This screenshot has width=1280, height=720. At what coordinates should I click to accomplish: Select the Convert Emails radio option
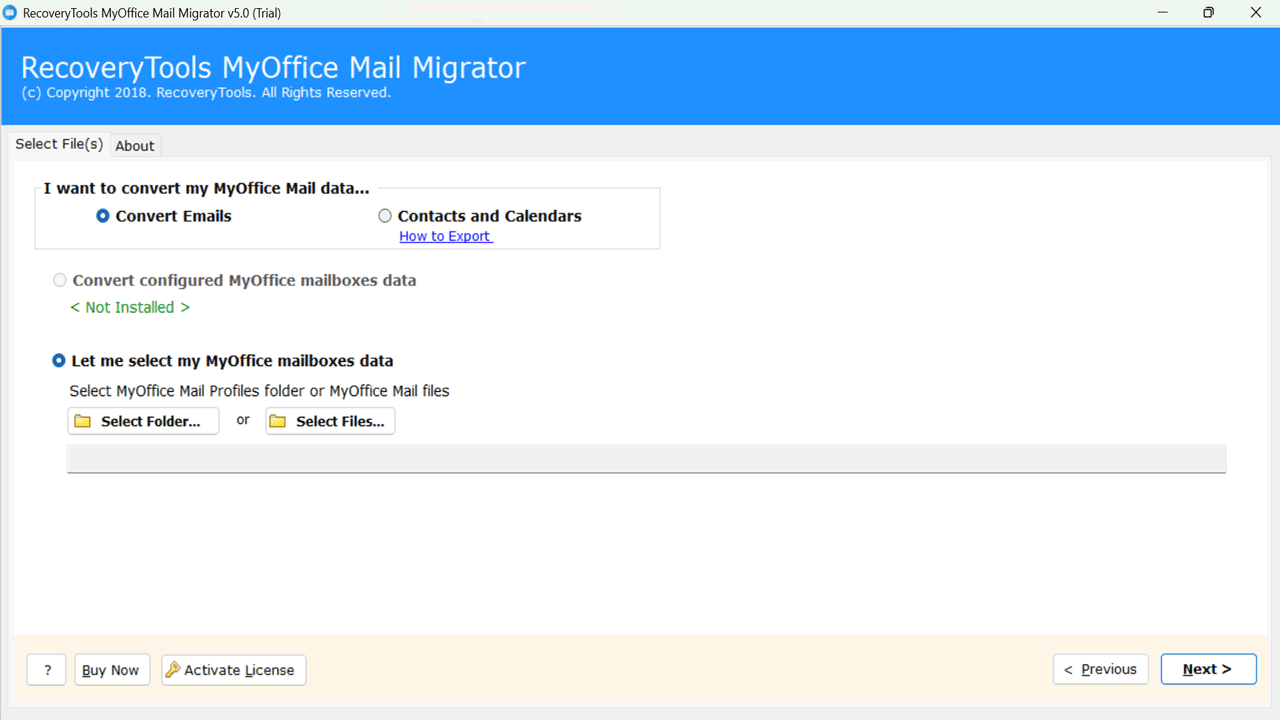click(x=103, y=216)
